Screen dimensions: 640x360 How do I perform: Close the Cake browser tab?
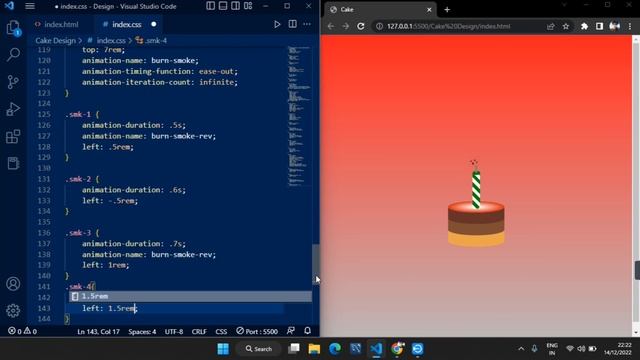click(429, 9)
